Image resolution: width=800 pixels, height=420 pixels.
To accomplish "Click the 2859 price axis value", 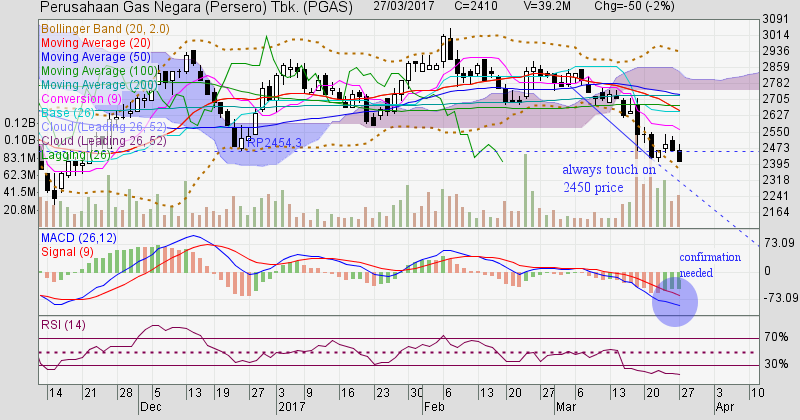I will (x=776, y=67).
